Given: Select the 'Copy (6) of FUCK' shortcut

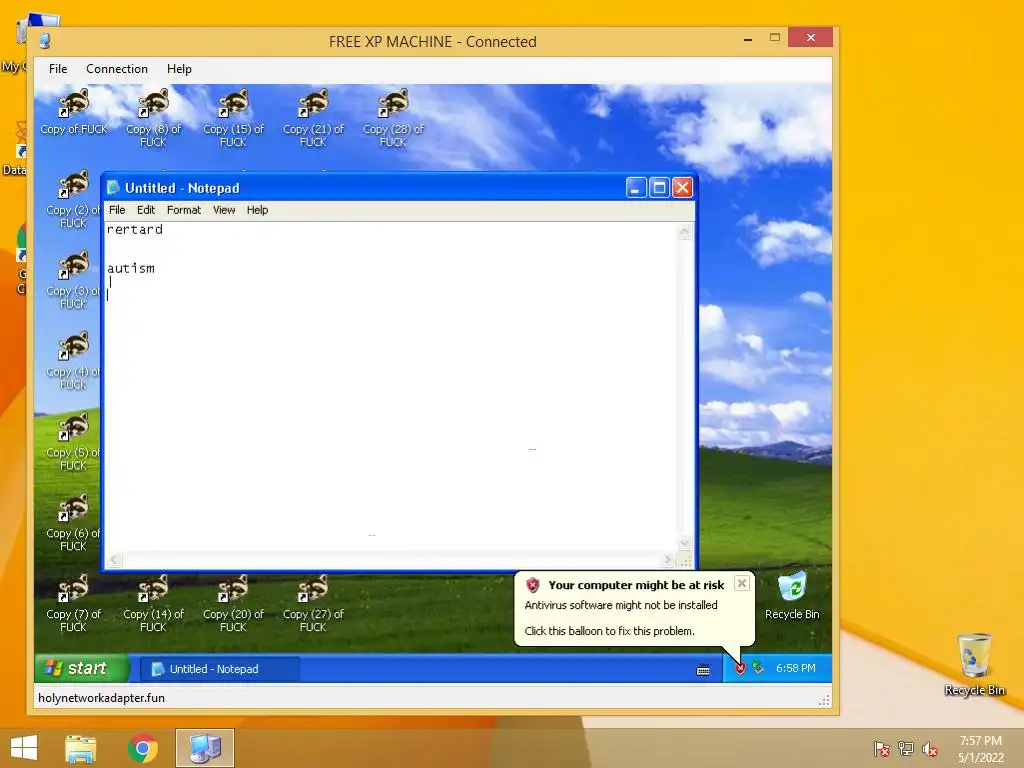Looking at the screenshot, I should coord(73,522).
